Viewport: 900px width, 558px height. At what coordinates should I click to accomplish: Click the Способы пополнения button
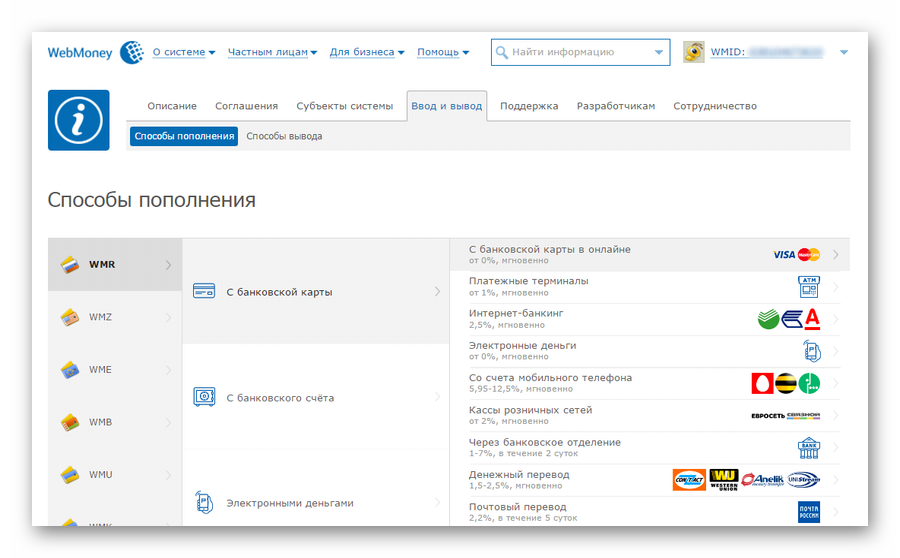[x=184, y=136]
